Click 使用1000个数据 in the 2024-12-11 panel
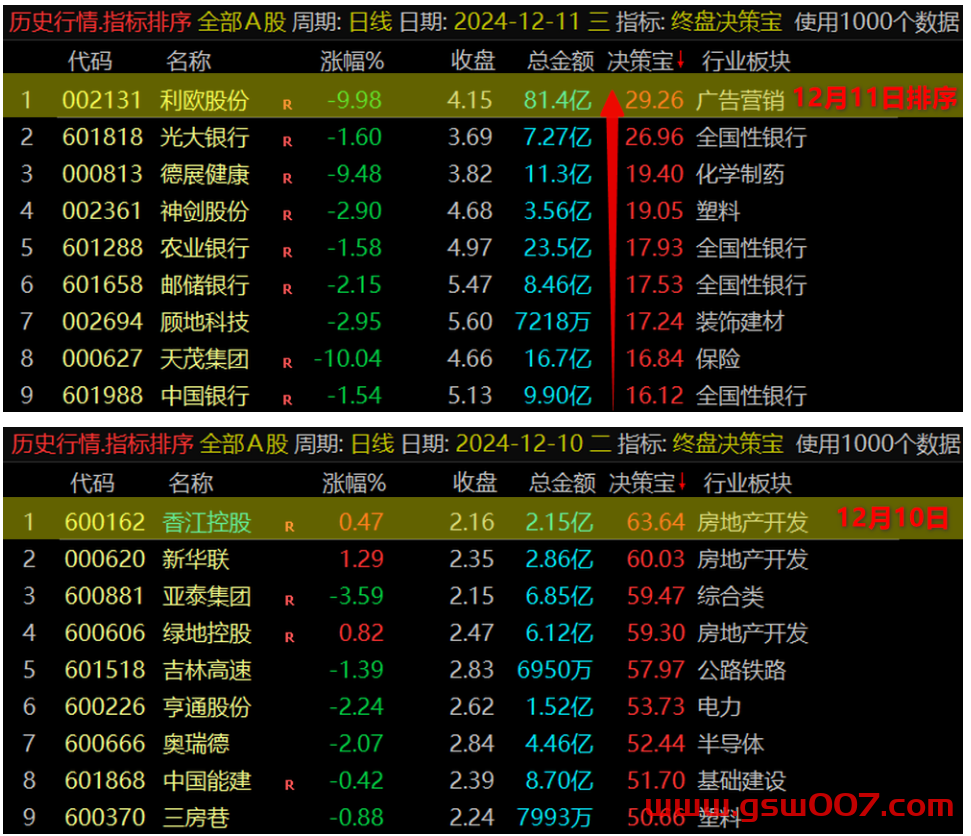Image resolution: width=971 pixels, height=836 pixels. point(876,22)
